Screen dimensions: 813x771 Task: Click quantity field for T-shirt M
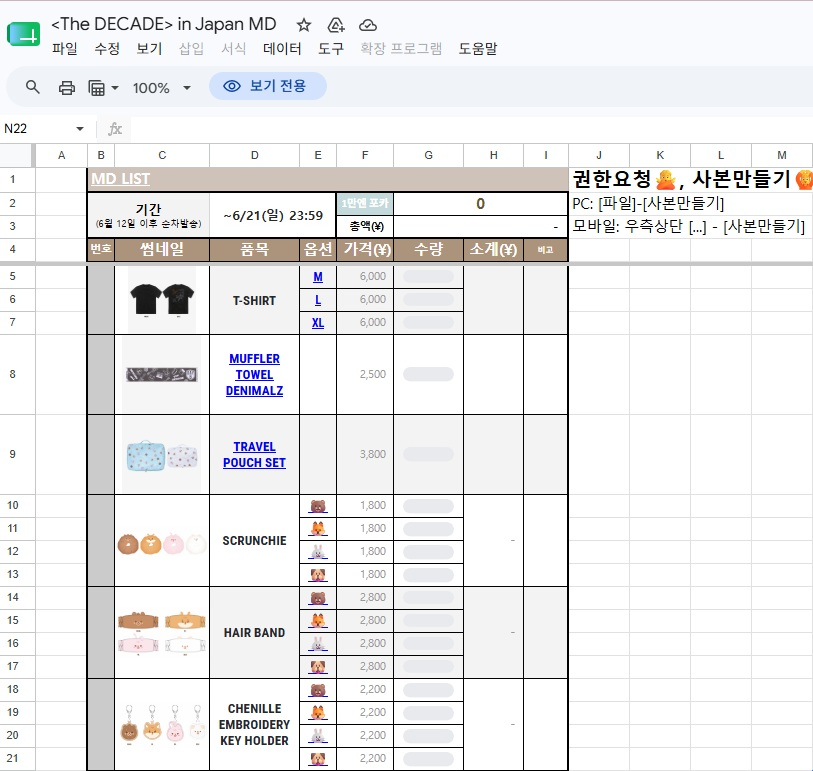428,276
